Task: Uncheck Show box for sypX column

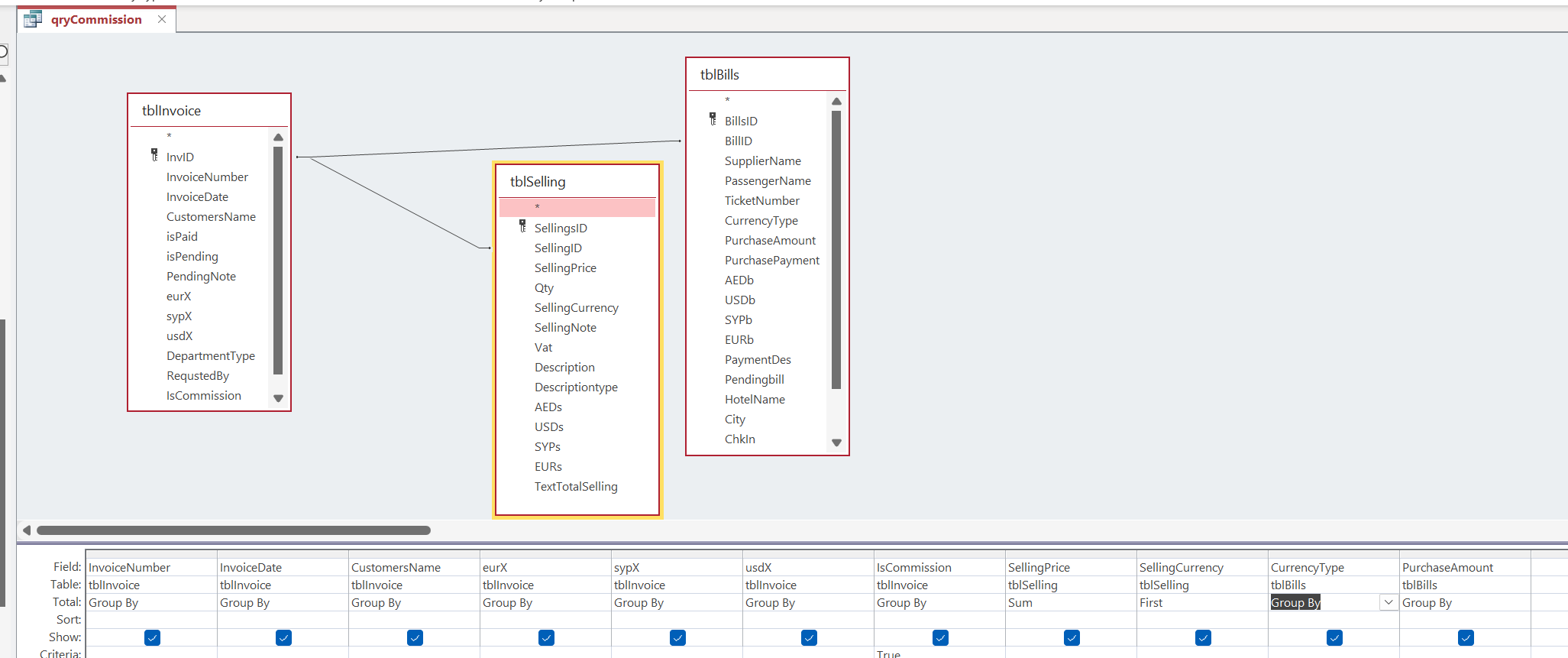Action: tap(677, 637)
